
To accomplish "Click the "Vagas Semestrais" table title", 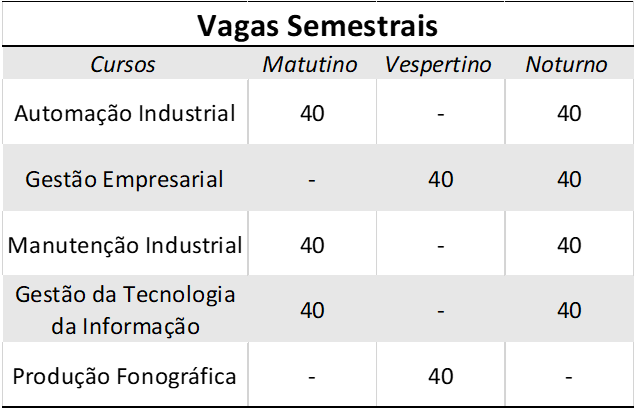I will click(x=317, y=23).
